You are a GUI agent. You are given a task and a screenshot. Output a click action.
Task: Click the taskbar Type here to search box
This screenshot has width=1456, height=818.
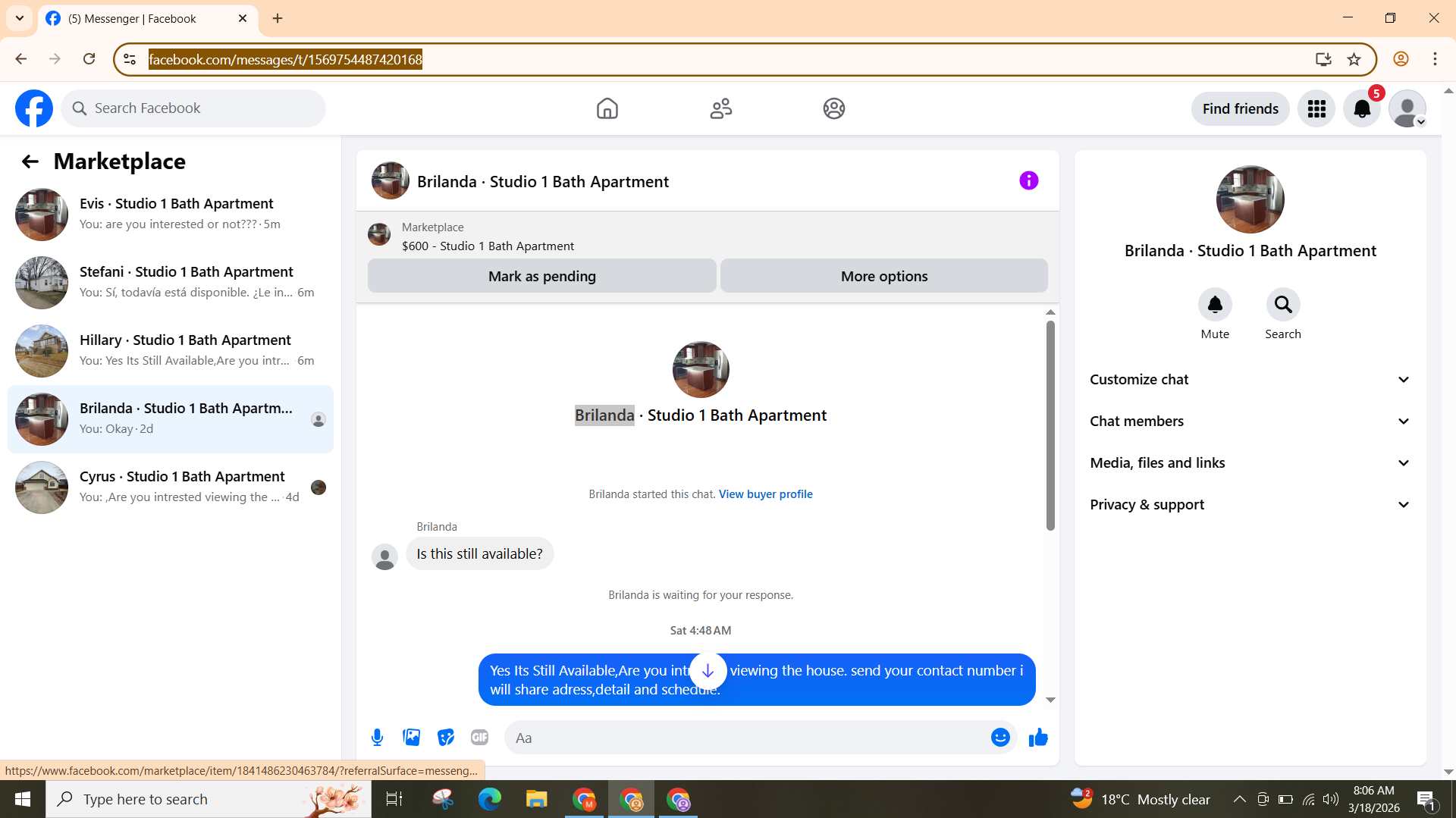click(209, 799)
